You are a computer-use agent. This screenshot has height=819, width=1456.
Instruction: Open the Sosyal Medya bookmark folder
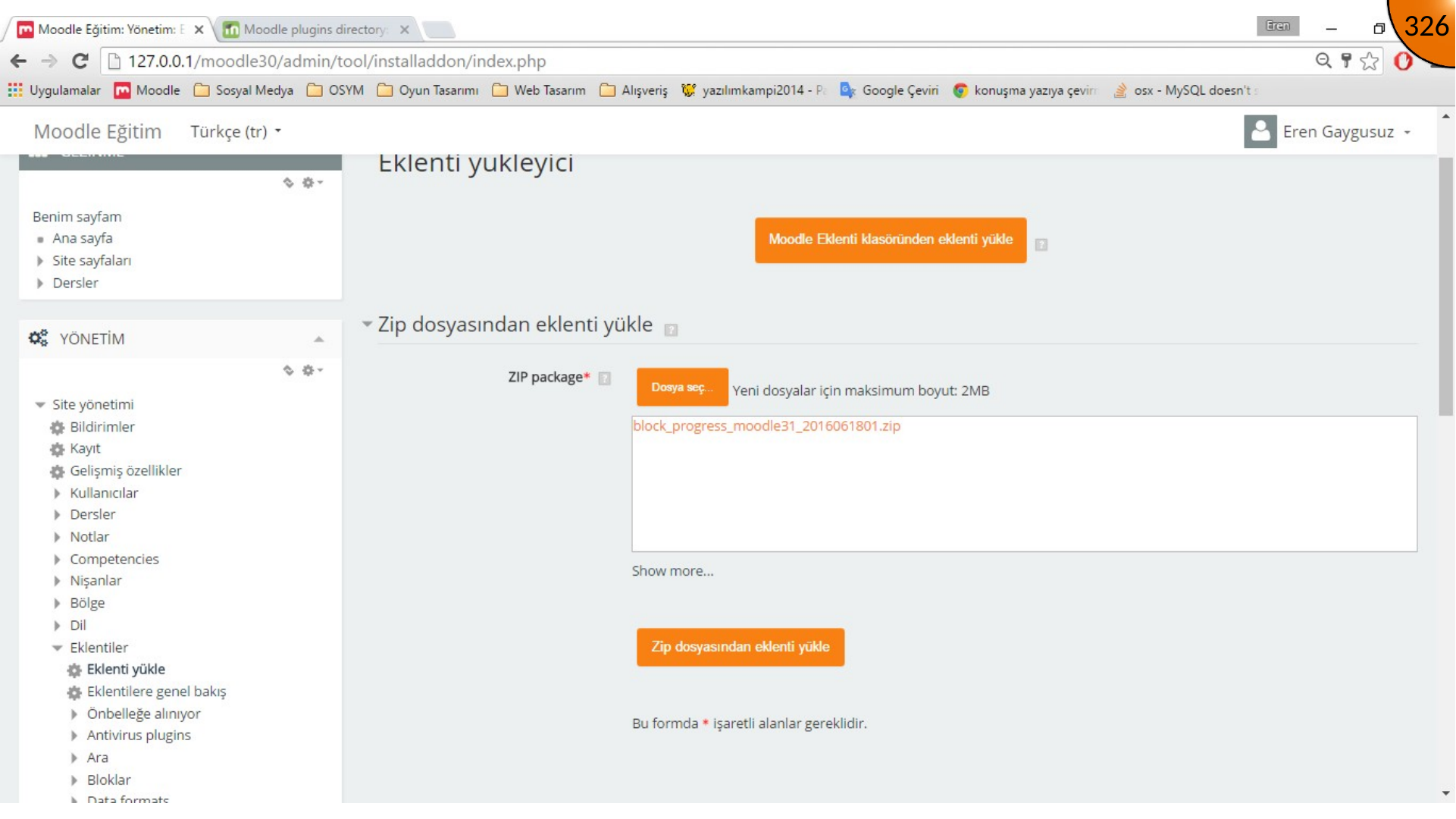point(243,90)
